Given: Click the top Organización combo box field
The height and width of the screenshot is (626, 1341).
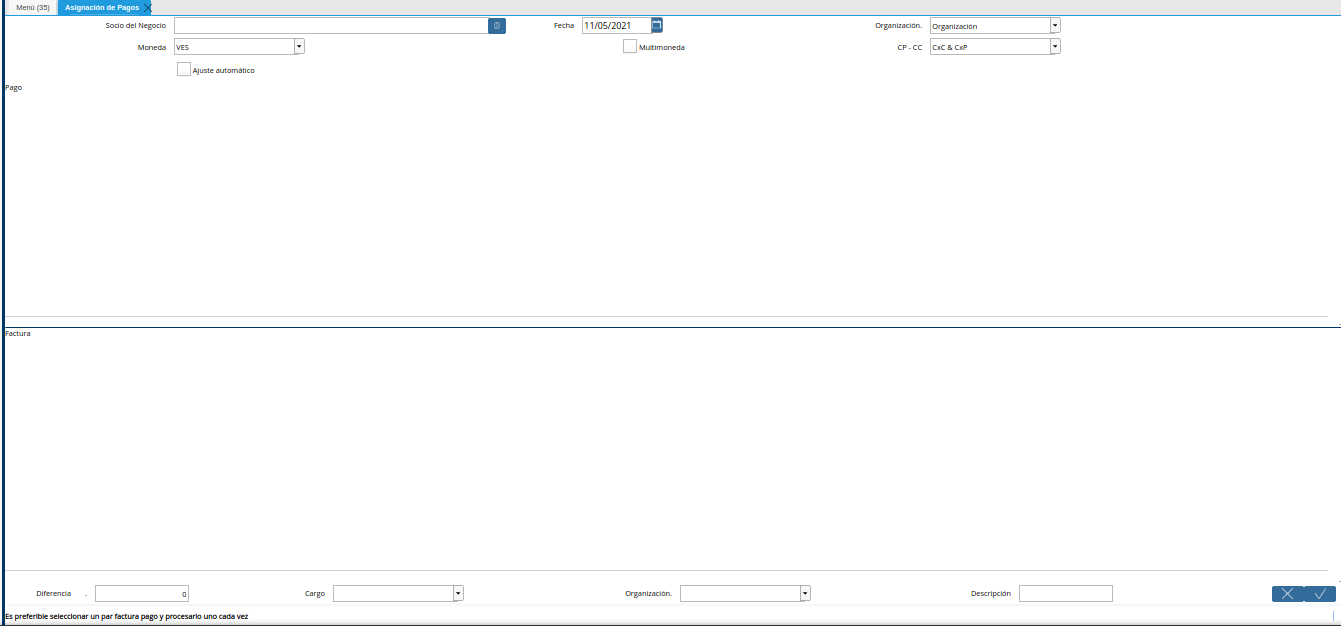Looking at the screenshot, I should tap(990, 26).
